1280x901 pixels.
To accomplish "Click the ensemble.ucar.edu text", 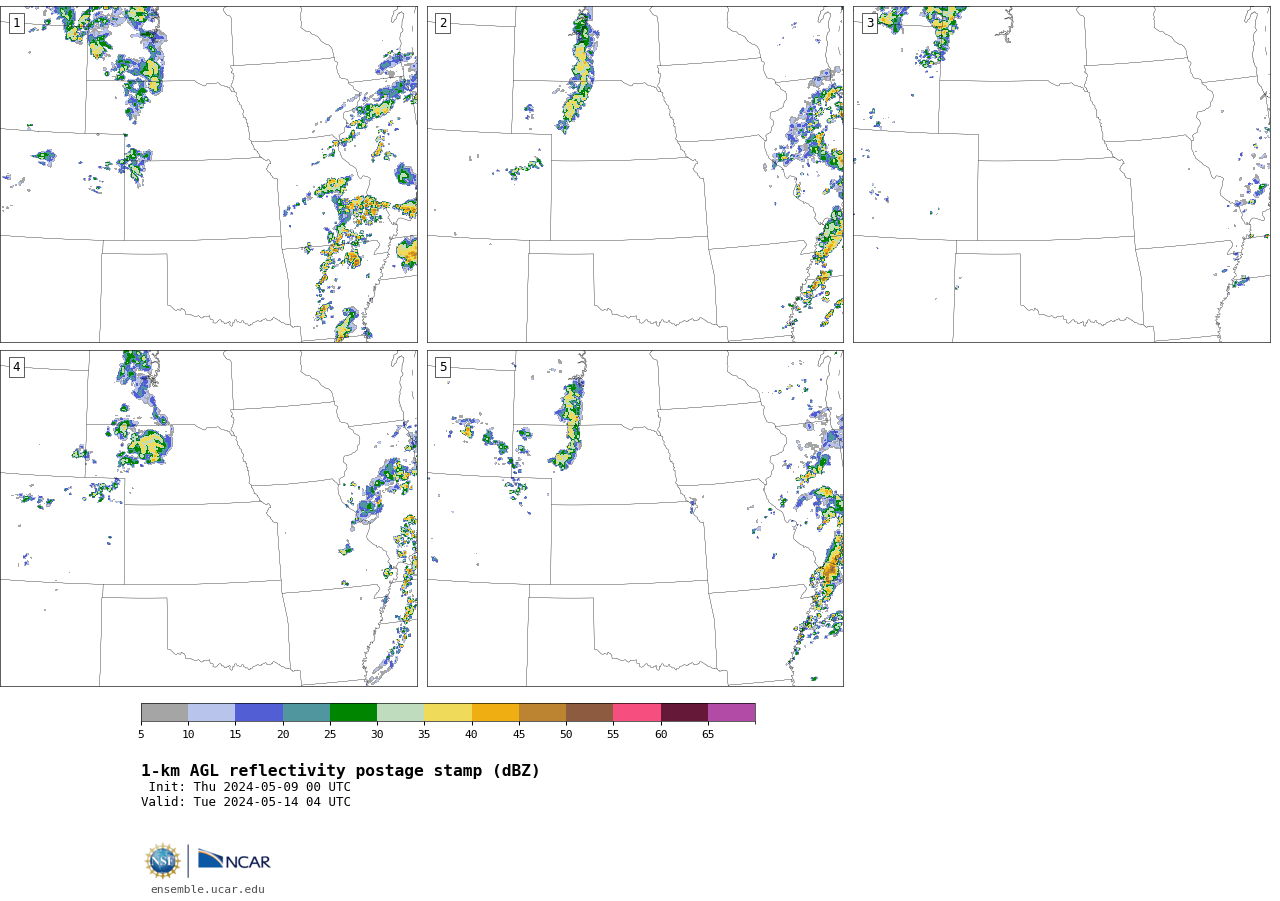I will pos(208,889).
